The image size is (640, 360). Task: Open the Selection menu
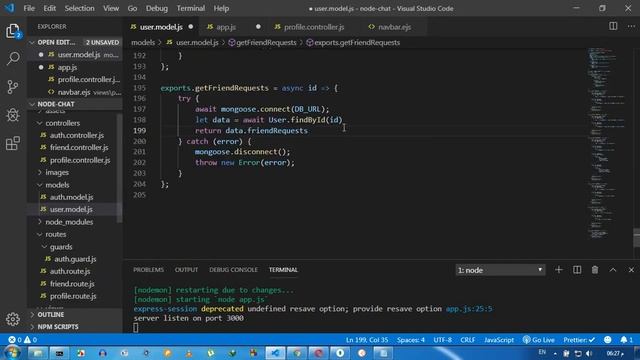pyautogui.click(x=79, y=8)
